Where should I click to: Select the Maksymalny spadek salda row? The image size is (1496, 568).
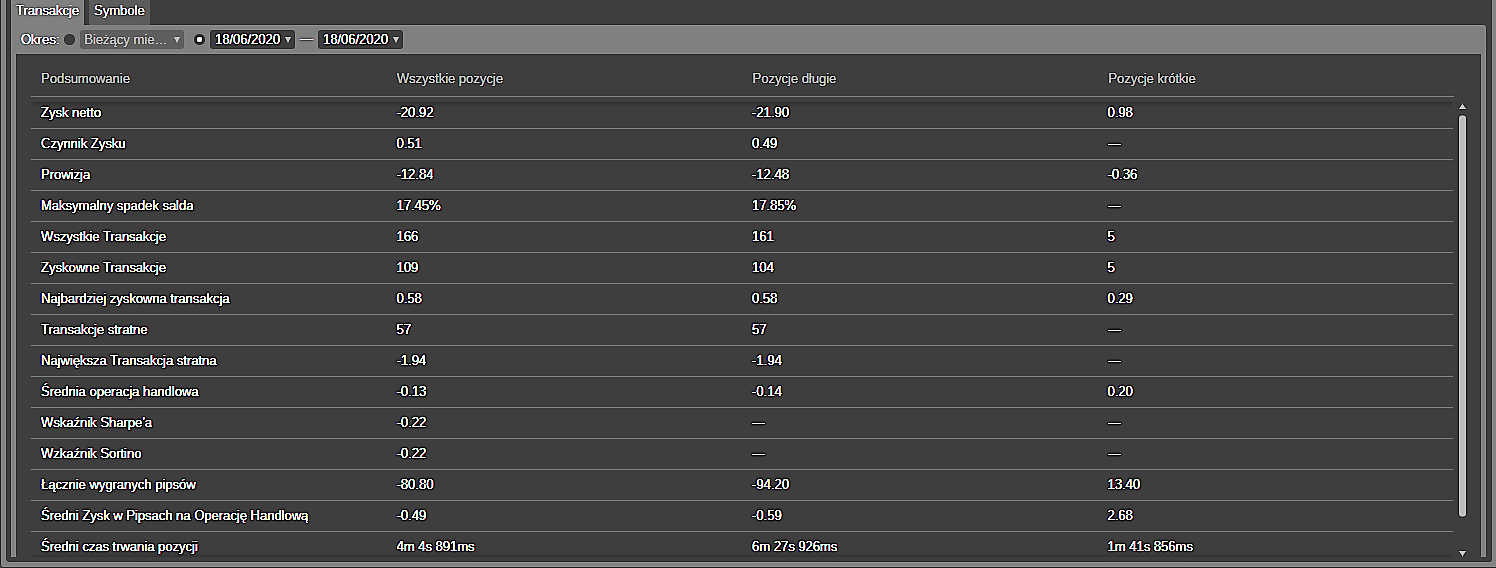(742, 206)
